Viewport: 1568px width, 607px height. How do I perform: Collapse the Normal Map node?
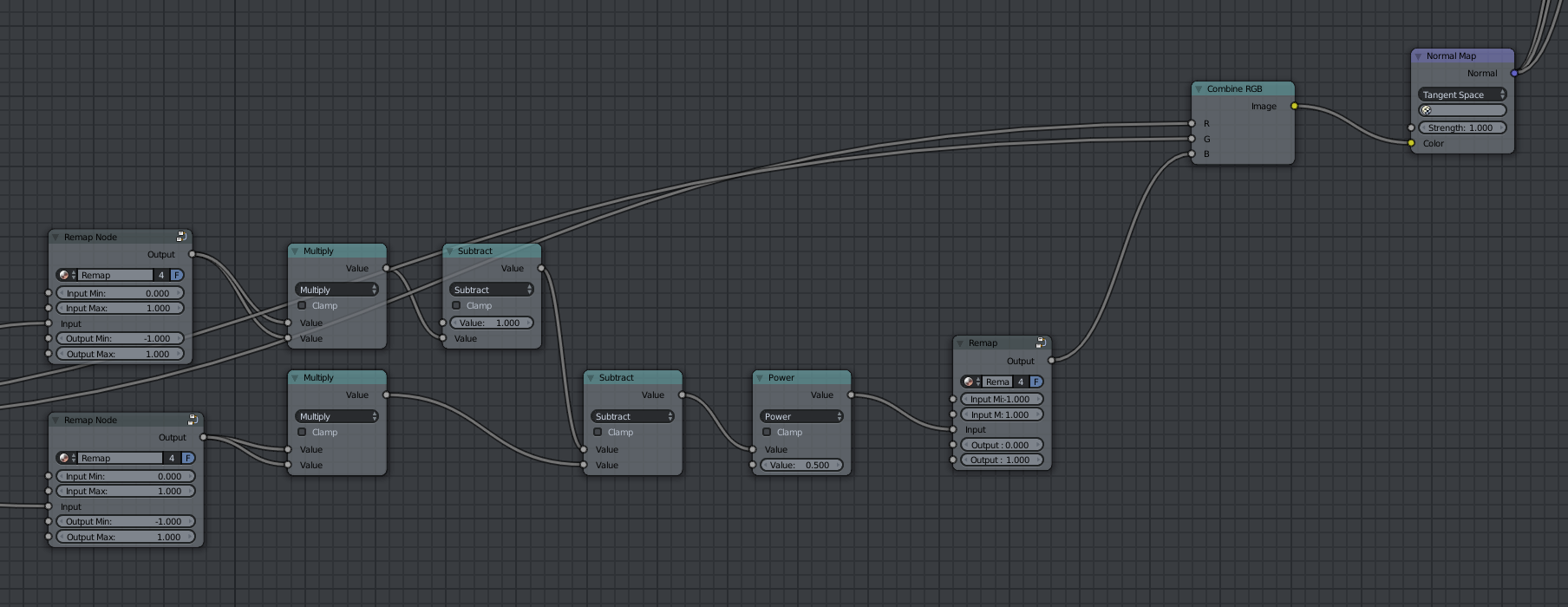point(1418,55)
